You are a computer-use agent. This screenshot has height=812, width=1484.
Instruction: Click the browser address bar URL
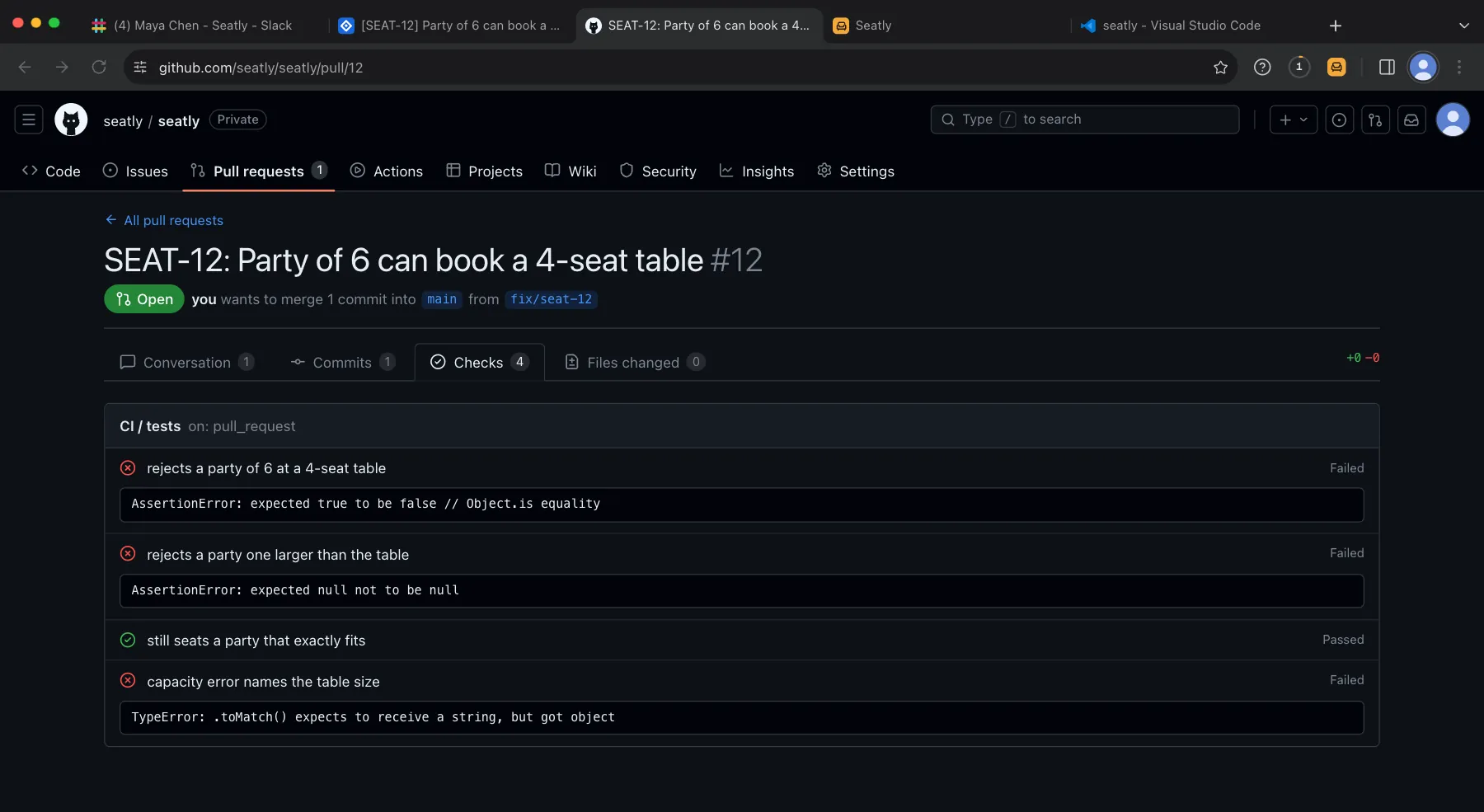pos(261,68)
